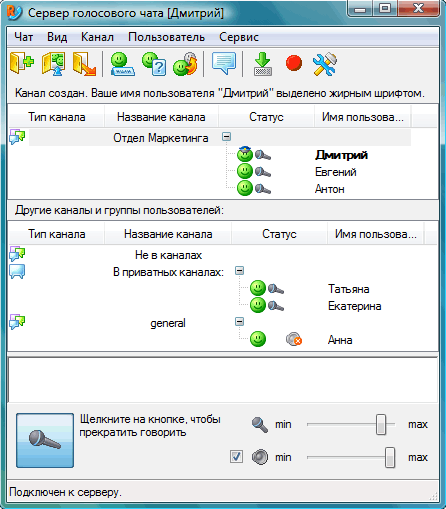446x509 pixels.
Task: Select user Евгений in the channel list
Action: pos(336,172)
